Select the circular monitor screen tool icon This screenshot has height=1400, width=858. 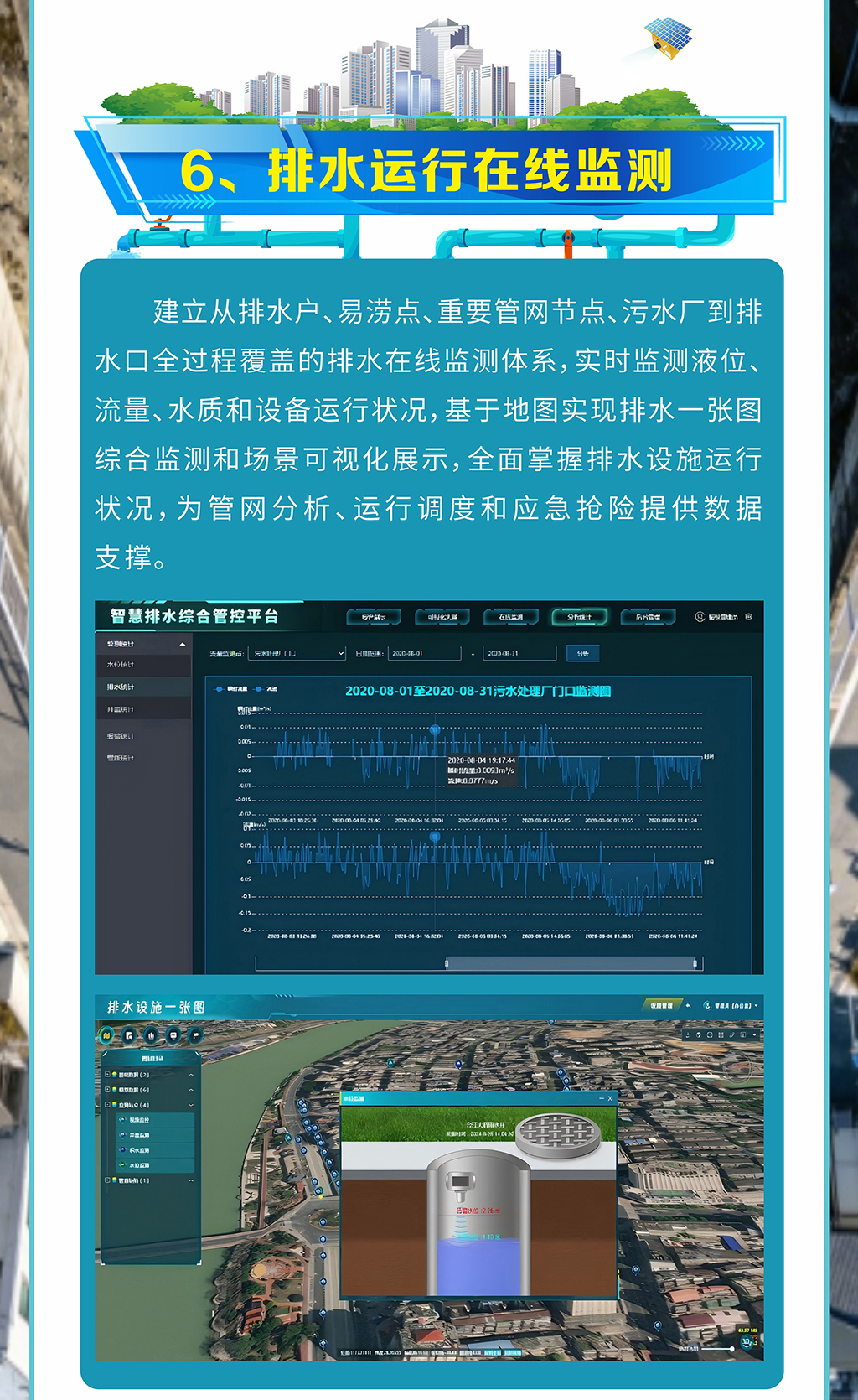coord(173,1035)
